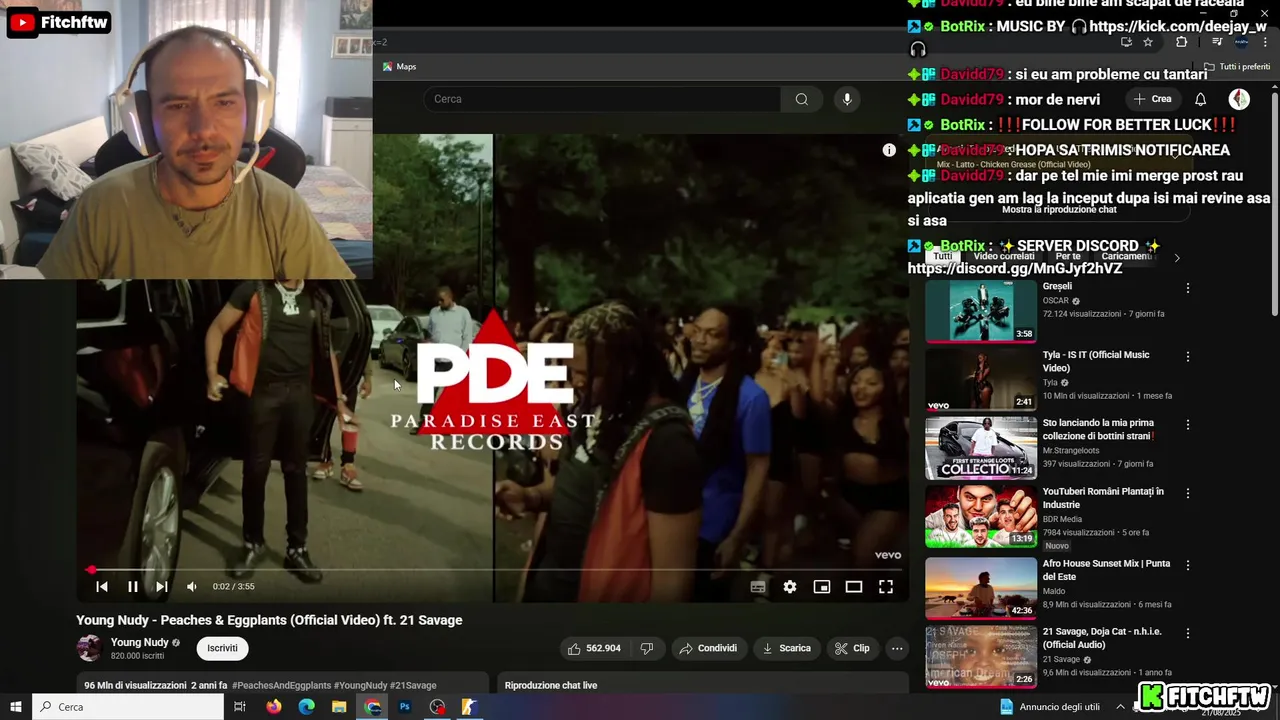This screenshot has width=1280, height=720.
Task: Open Tyla - IS IT video title
Action: click(x=1096, y=361)
